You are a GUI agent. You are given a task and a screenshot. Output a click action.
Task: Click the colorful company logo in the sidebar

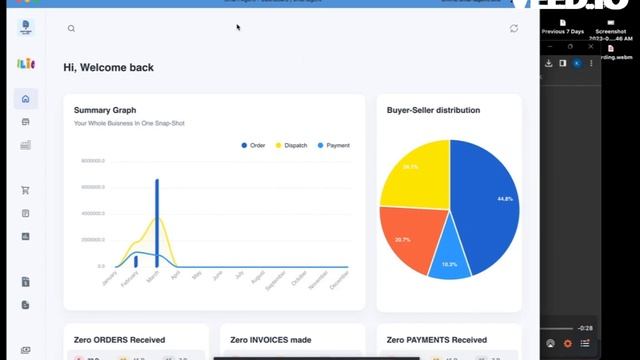pos(26,64)
